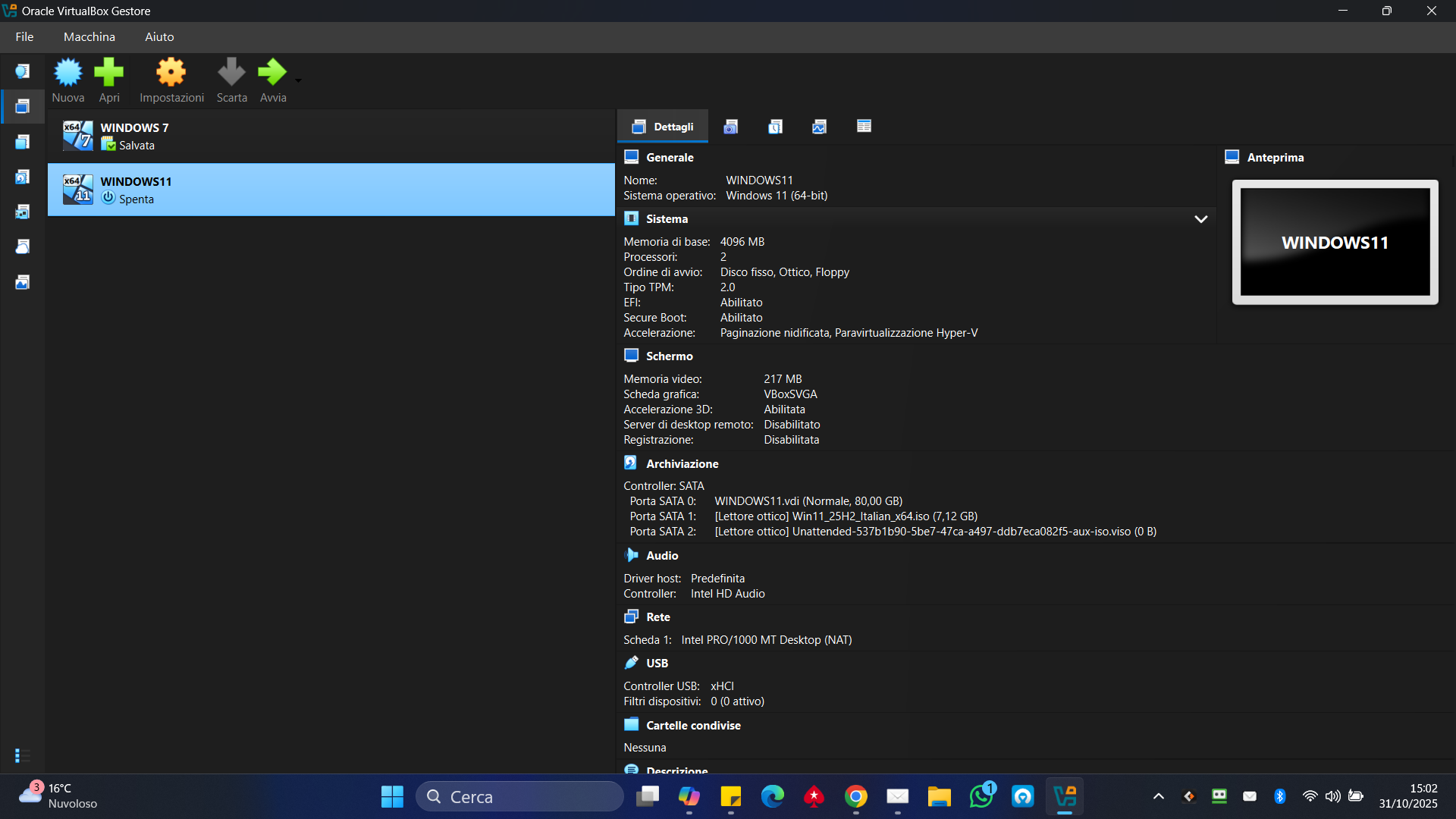Click the Intel HD Audio controller value
The image size is (1456, 819).
tap(728, 594)
